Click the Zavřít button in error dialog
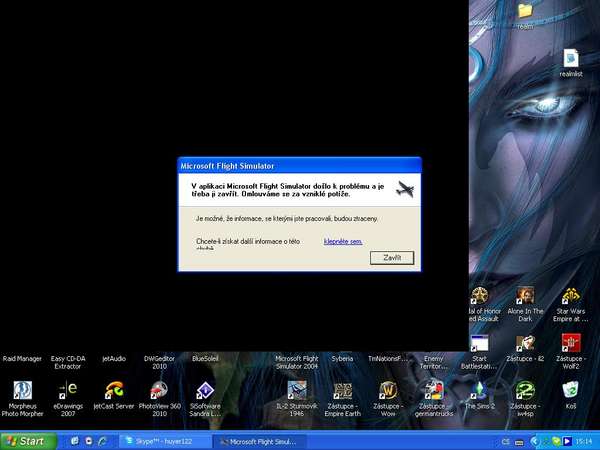 pos(392,257)
